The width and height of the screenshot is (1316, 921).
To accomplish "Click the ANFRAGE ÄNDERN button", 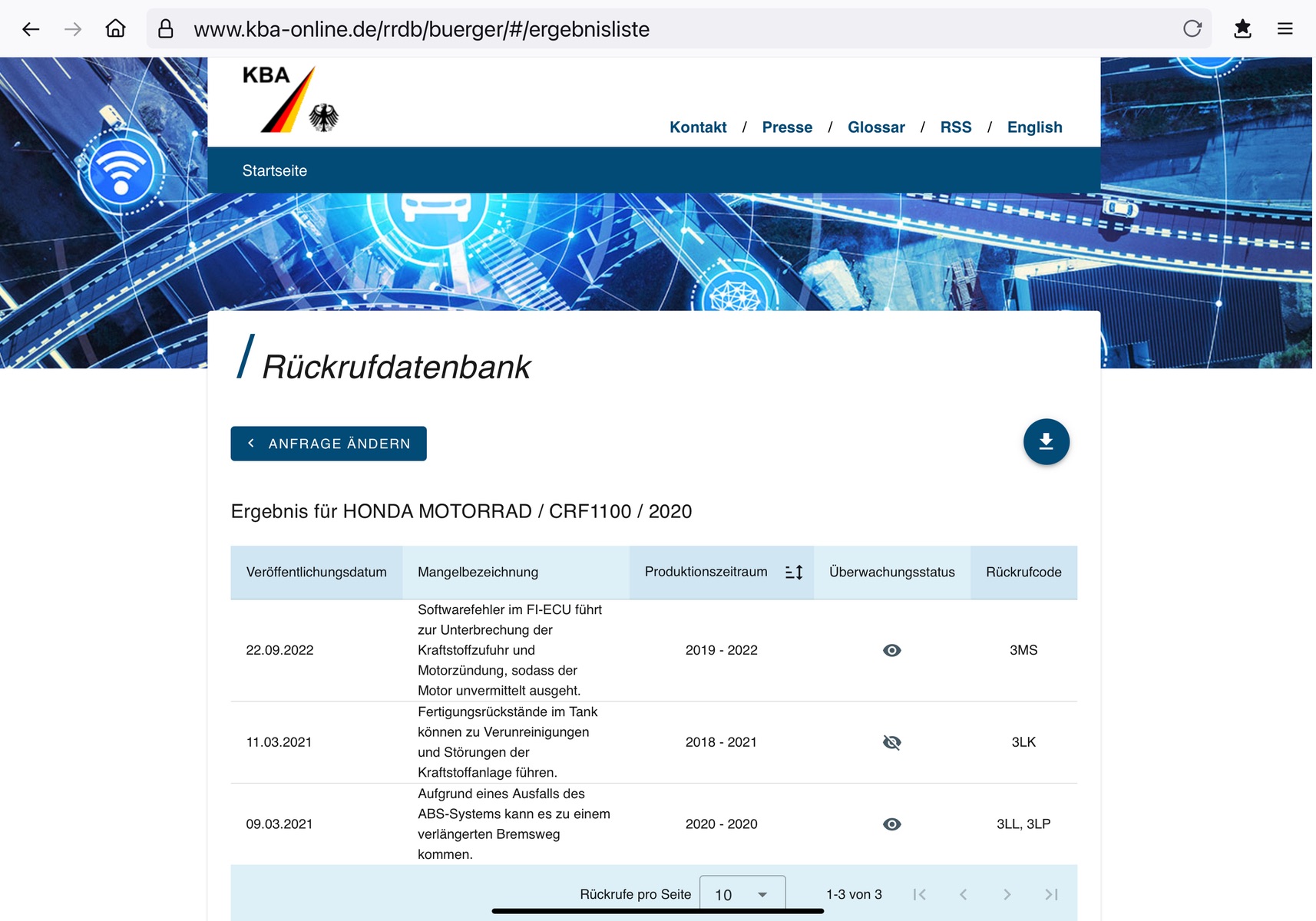I will pos(329,444).
